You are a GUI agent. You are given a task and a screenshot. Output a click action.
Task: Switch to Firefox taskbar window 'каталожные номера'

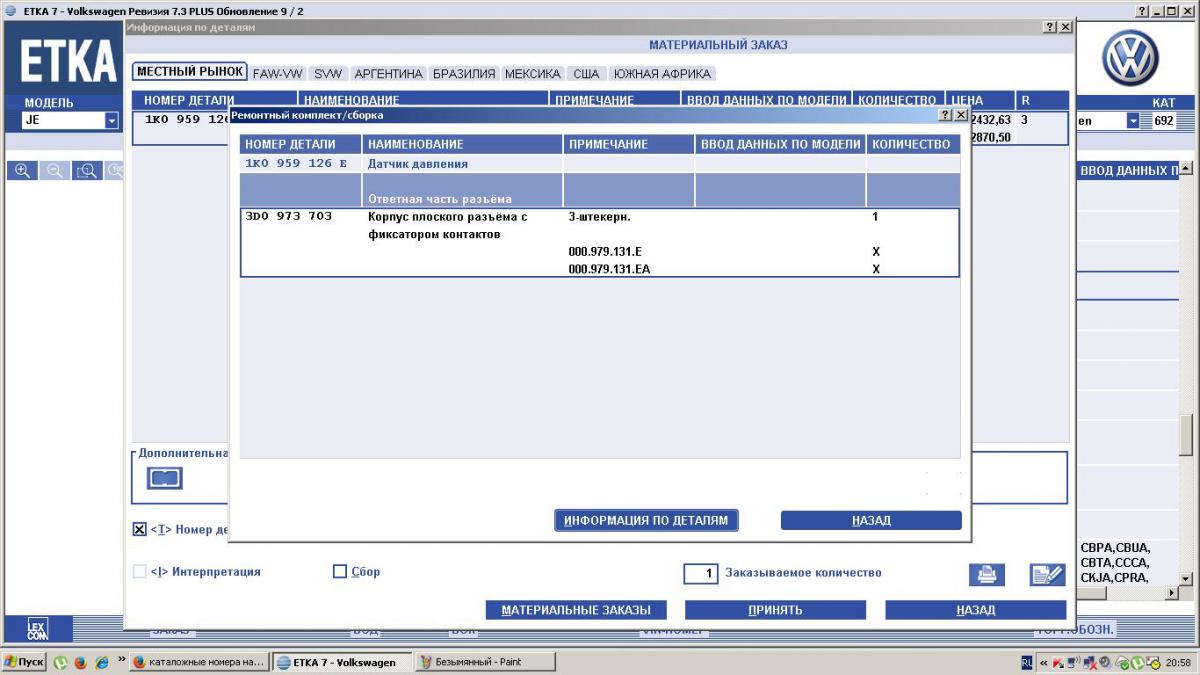[x=200, y=662]
